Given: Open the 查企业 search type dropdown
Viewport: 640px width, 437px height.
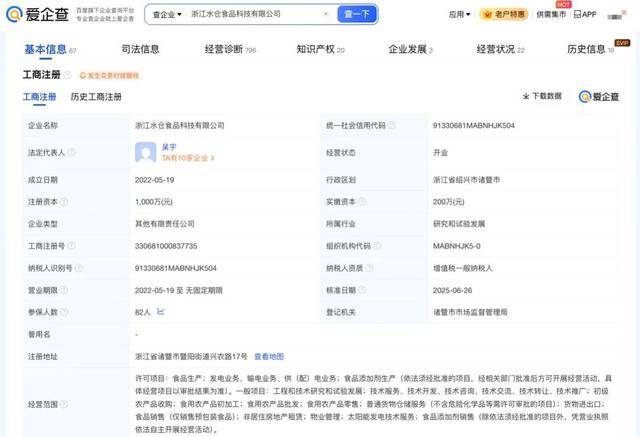Looking at the screenshot, I should pos(165,15).
